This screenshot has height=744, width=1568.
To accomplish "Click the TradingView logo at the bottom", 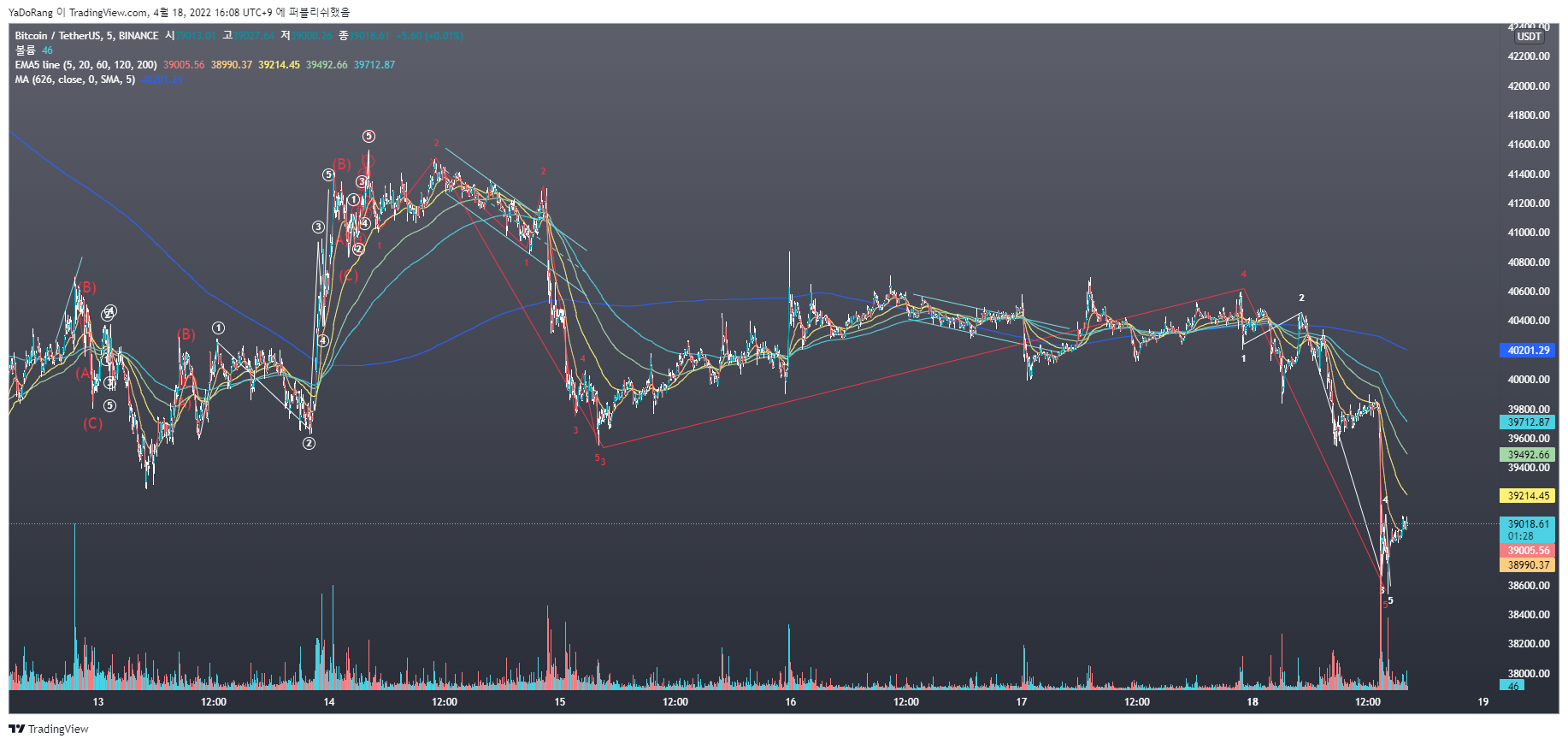I will coord(49,729).
